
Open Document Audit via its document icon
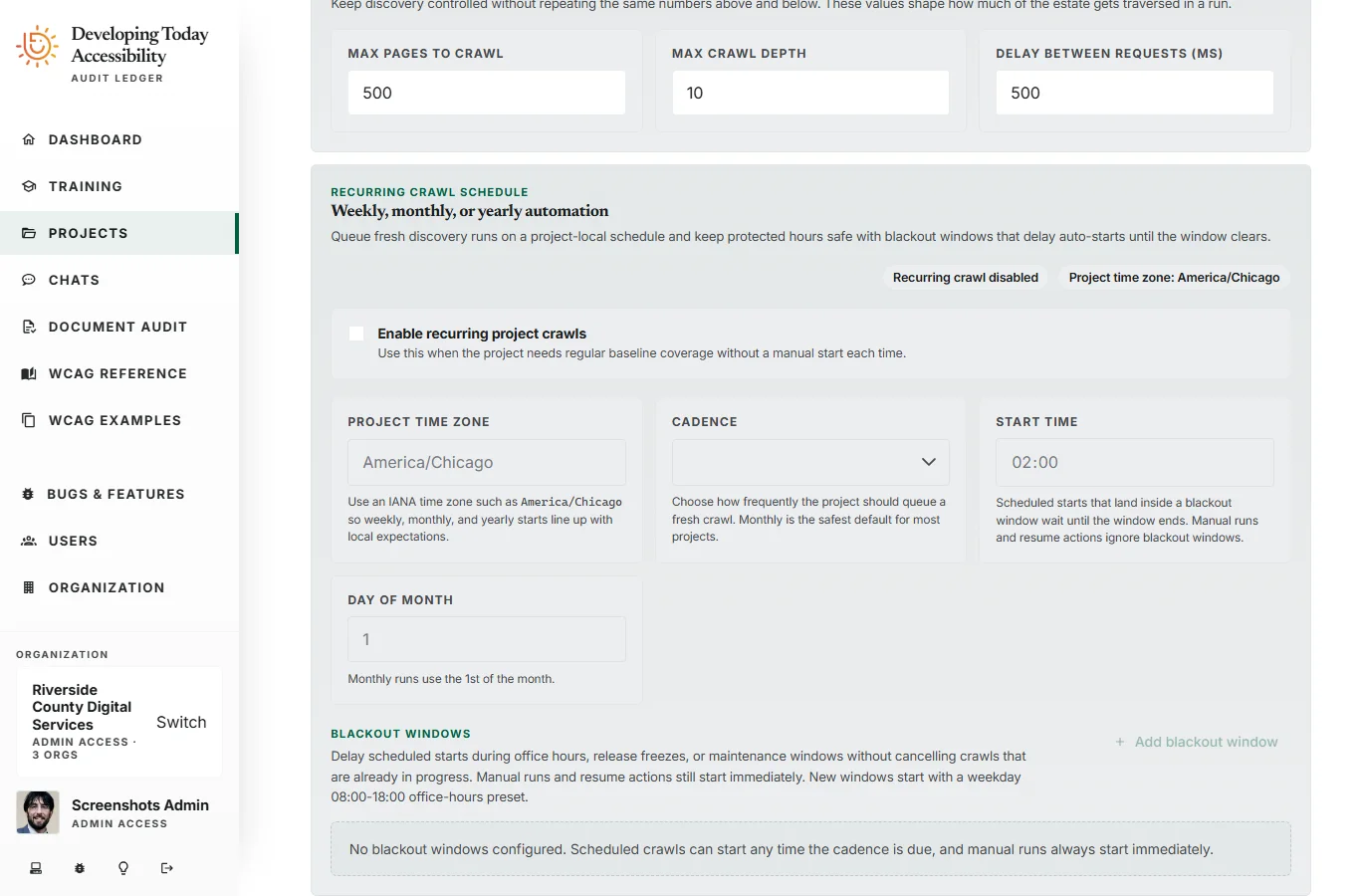[29, 327]
